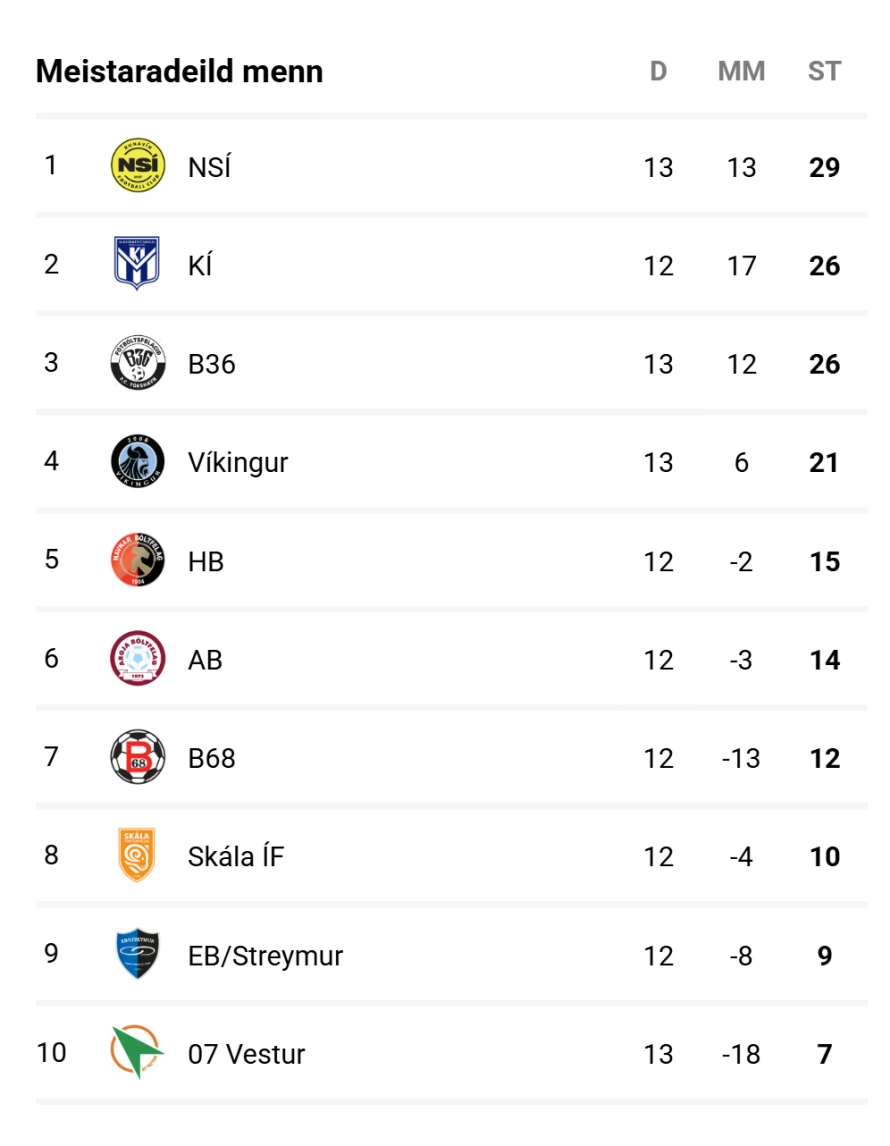Viewport: 890px width, 1146px height.
Task: Click the ST points column header
Action: click(x=824, y=71)
